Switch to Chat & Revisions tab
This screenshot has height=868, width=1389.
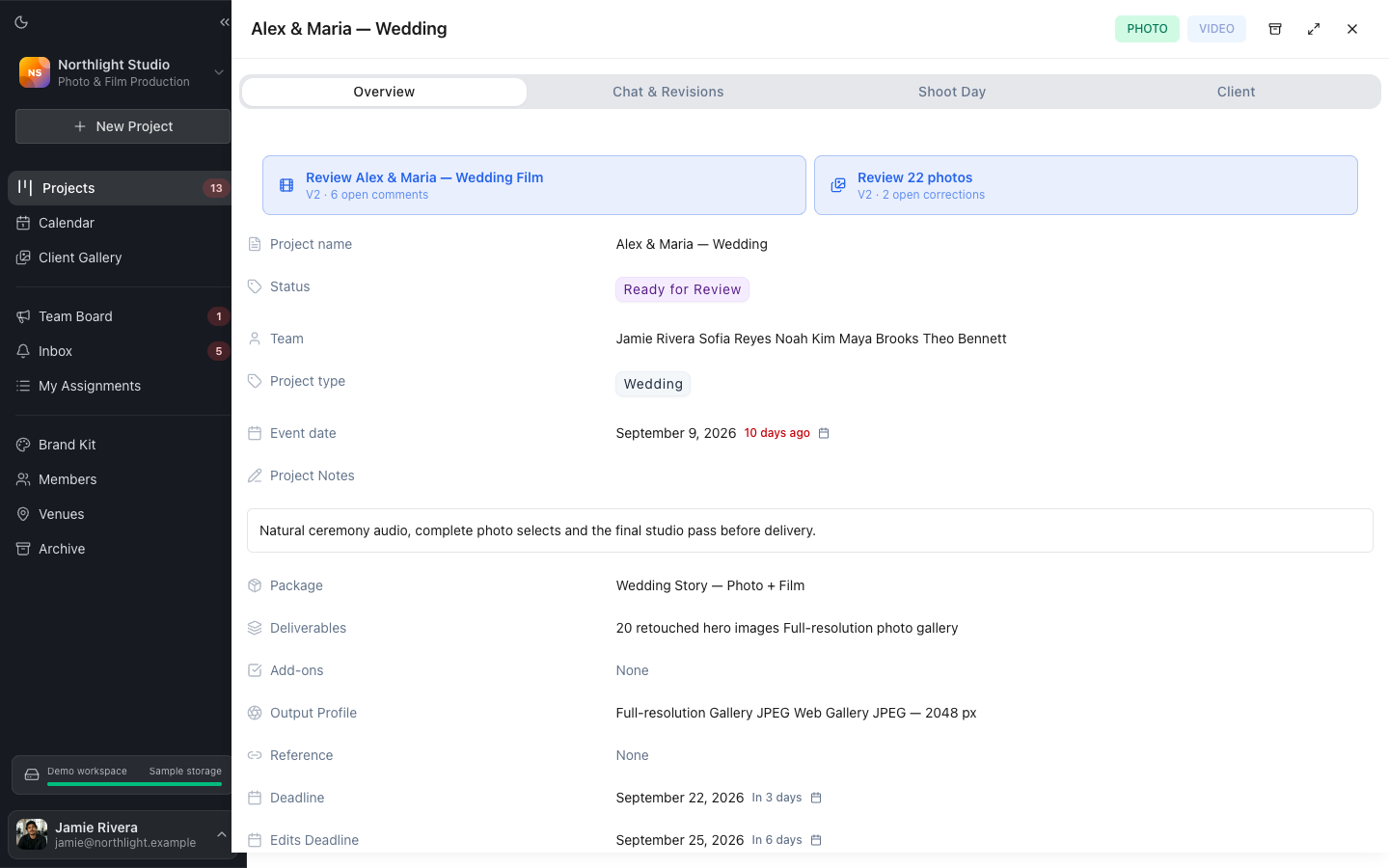click(x=667, y=92)
